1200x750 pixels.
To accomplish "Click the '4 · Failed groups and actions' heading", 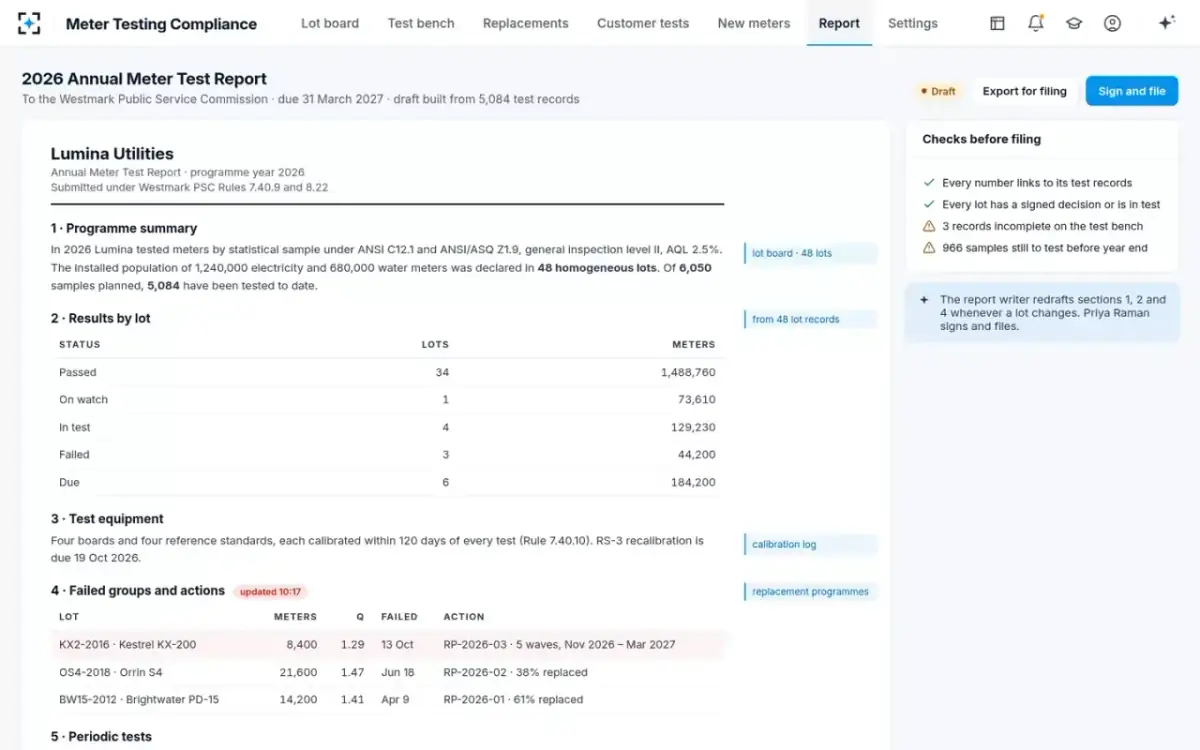I will (138, 591).
